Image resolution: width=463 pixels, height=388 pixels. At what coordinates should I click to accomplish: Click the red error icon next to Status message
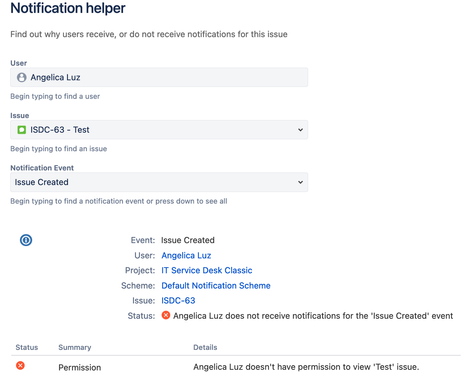click(x=166, y=315)
